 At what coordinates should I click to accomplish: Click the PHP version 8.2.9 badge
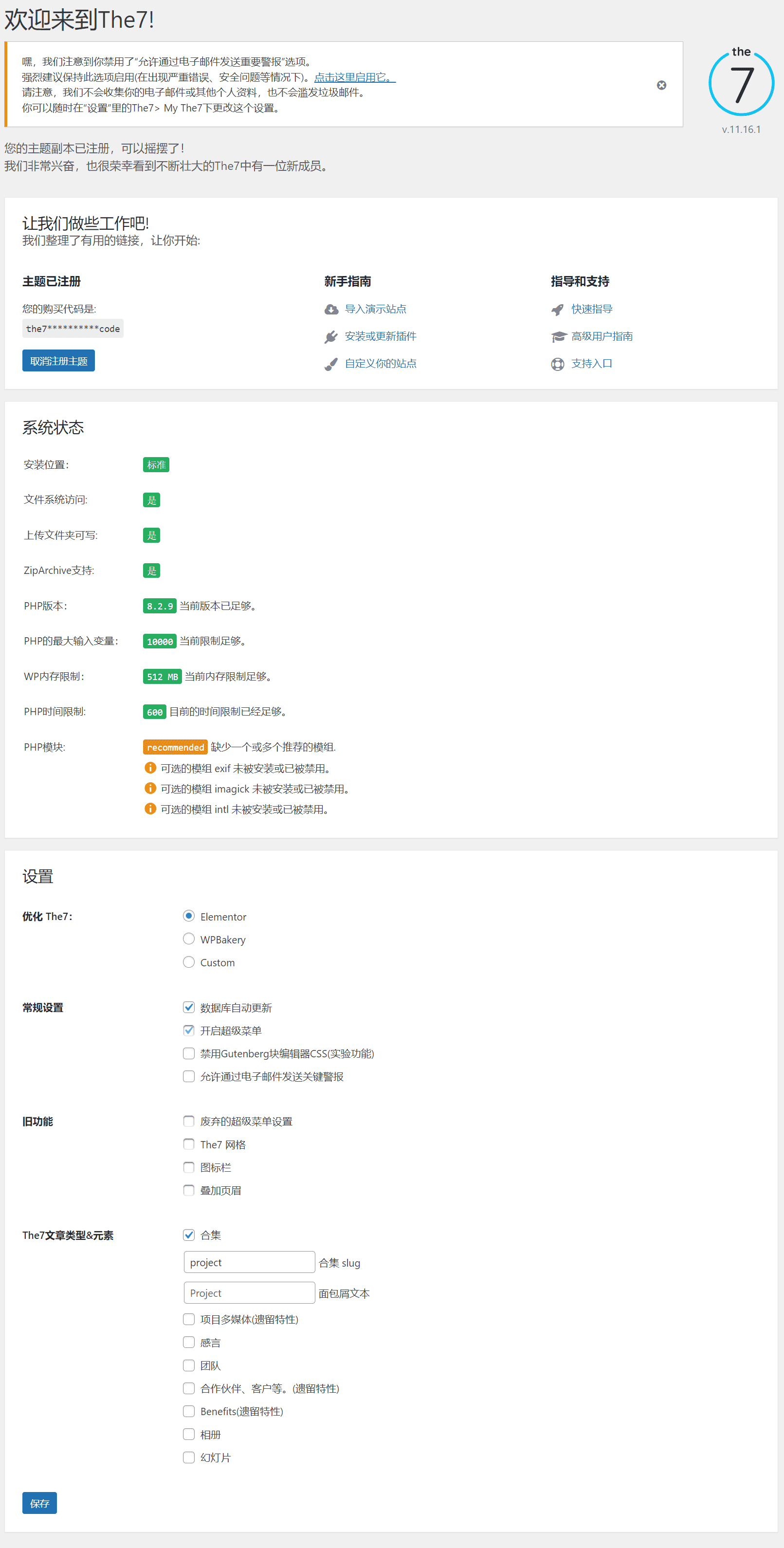pos(160,606)
